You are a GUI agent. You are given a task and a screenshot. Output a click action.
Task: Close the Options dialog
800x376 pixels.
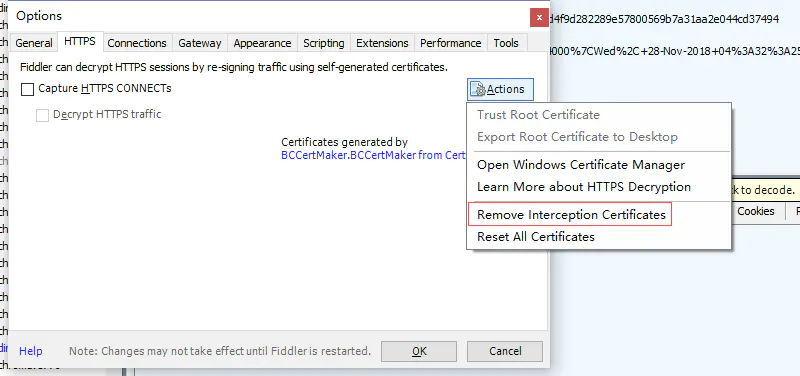click(539, 18)
